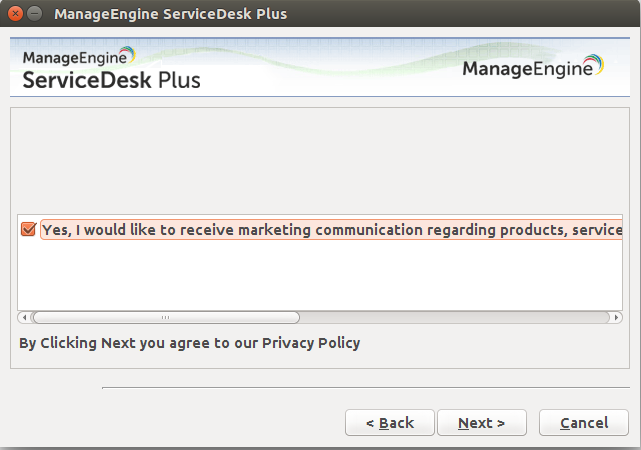Screen dimensions: 641x450
Task: Click the empty space left of the Back button
Action: coord(200,423)
